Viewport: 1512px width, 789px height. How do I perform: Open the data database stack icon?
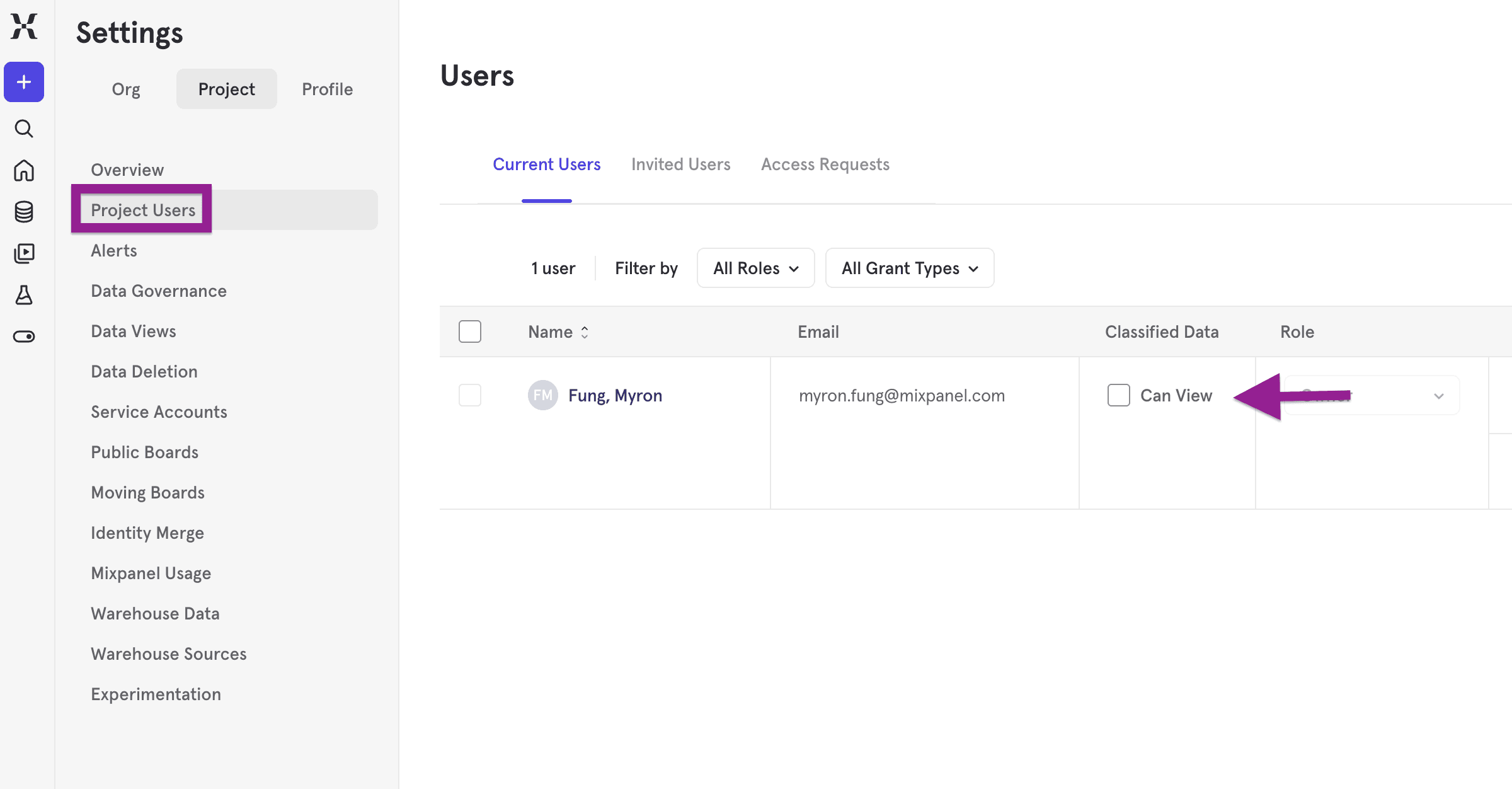click(24, 212)
